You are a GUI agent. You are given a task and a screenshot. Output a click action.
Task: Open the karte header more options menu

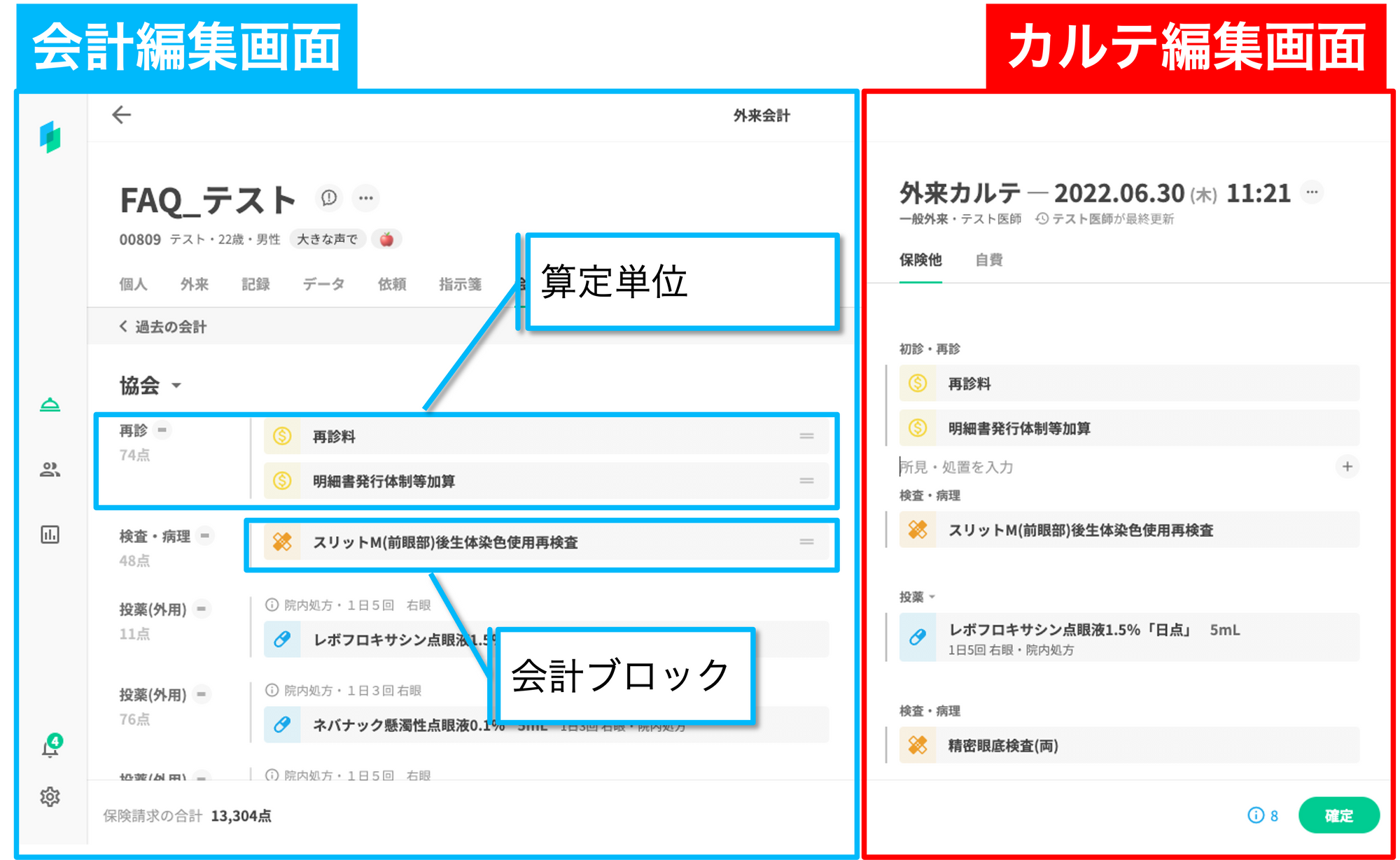tap(1312, 192)
